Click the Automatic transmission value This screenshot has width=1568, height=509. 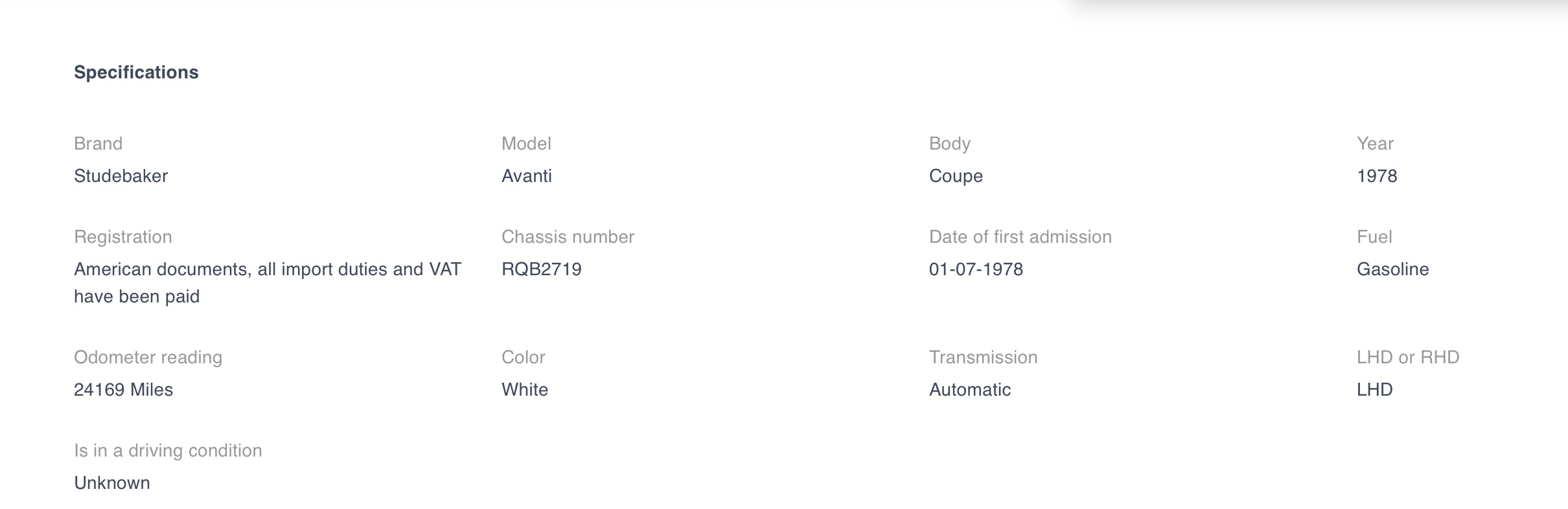[970, 390]
